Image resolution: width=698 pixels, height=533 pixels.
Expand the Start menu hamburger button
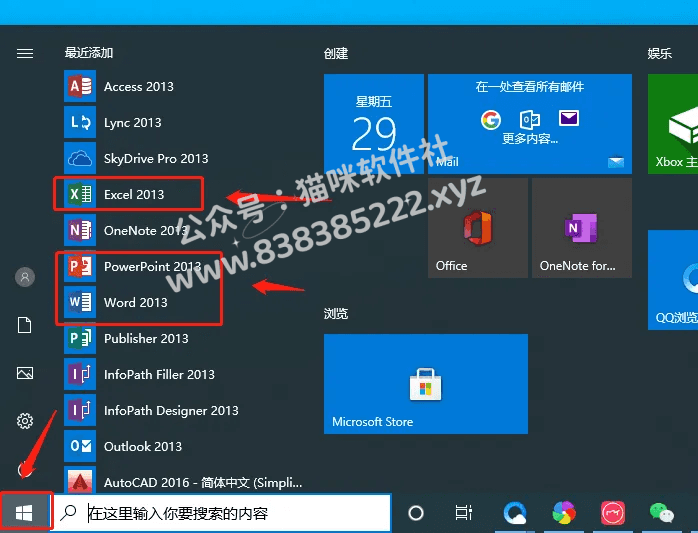25,53
